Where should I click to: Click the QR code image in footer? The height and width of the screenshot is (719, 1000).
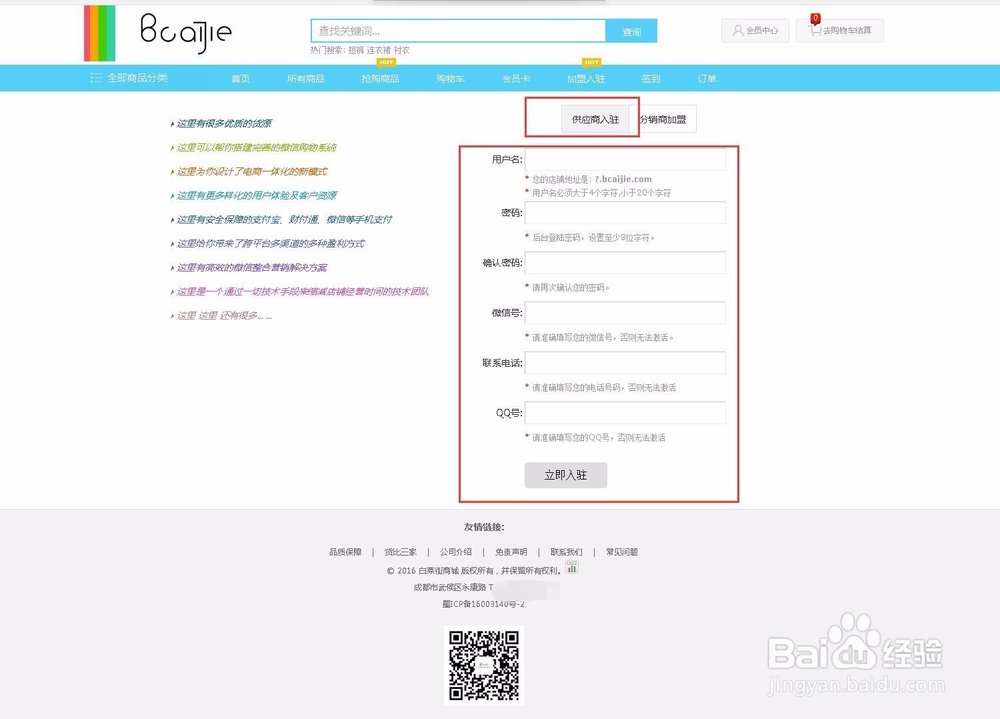[x=483, y=665]
